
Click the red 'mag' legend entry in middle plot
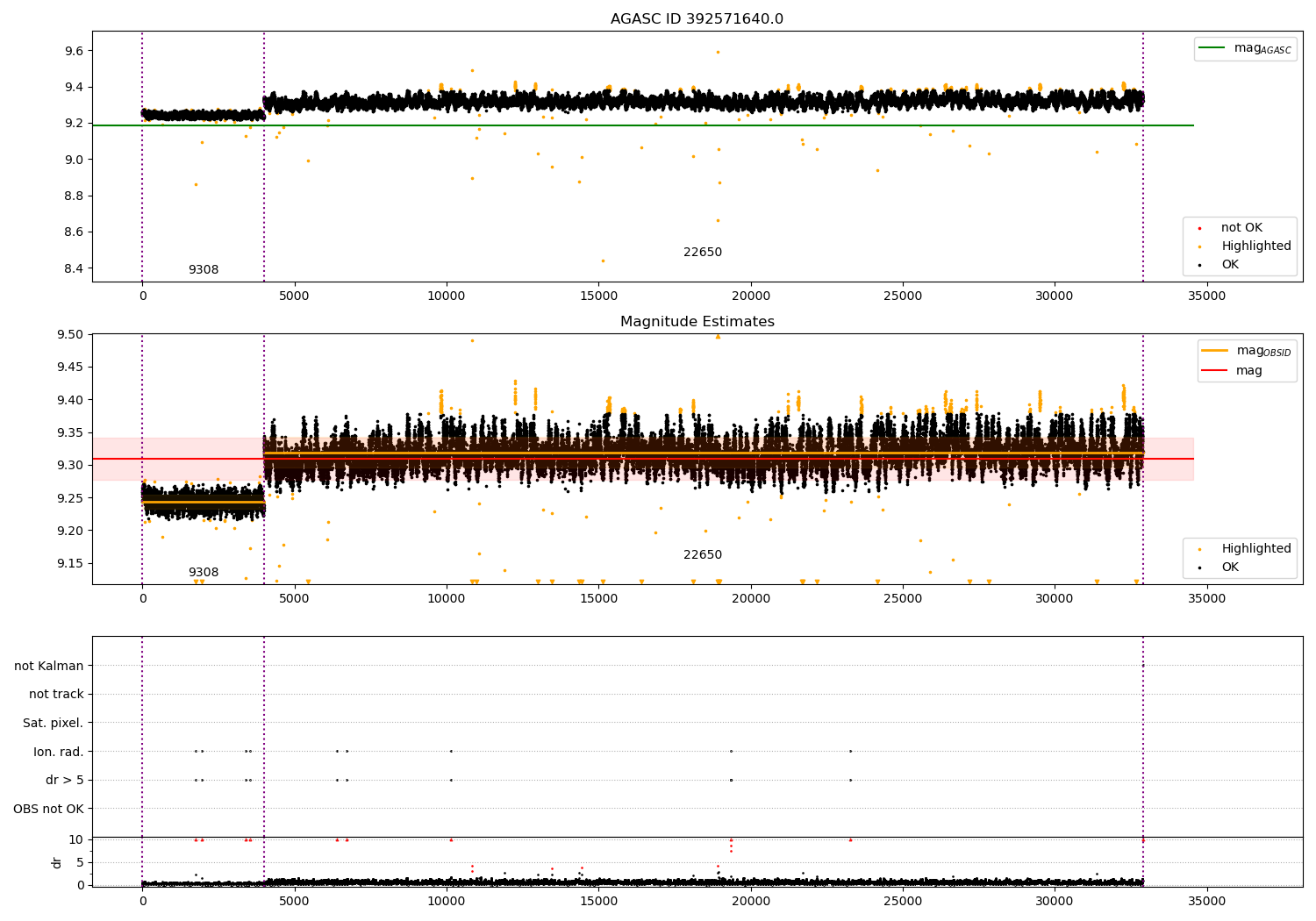pyautogui.click(x=1232, y=371)
